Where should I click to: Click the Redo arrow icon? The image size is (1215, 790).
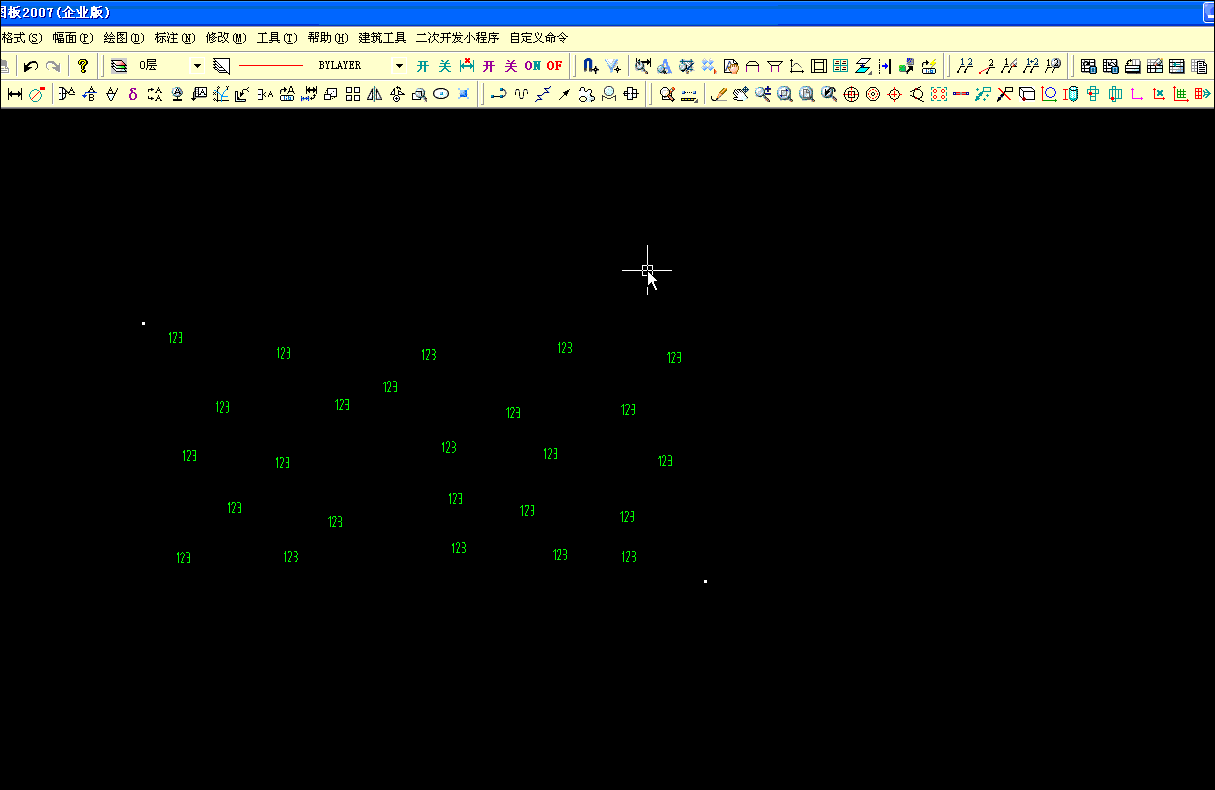pos(53,66)
